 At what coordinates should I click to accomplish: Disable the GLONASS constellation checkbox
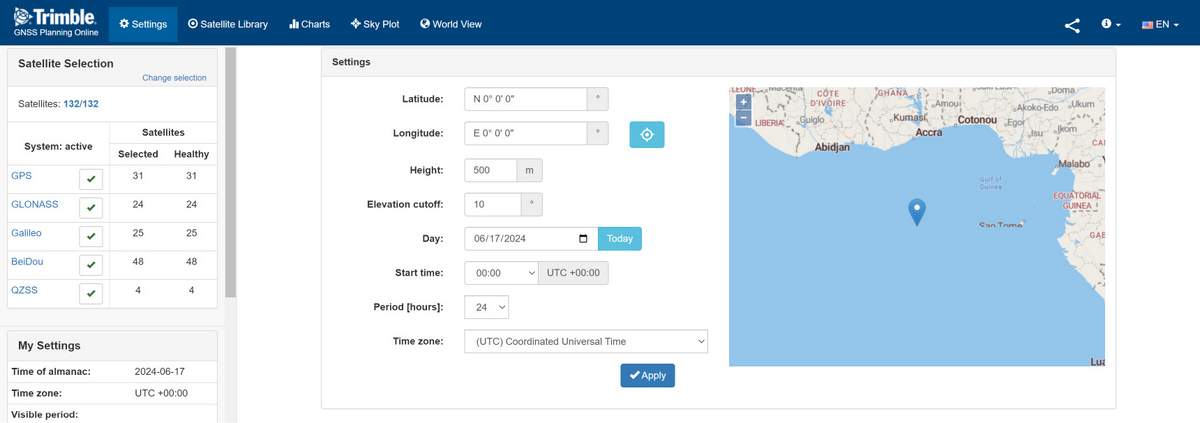click(x=91, y=208)
